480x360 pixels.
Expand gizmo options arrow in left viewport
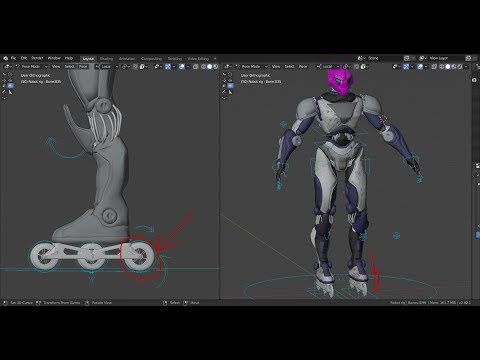click(x=174, y=67)
